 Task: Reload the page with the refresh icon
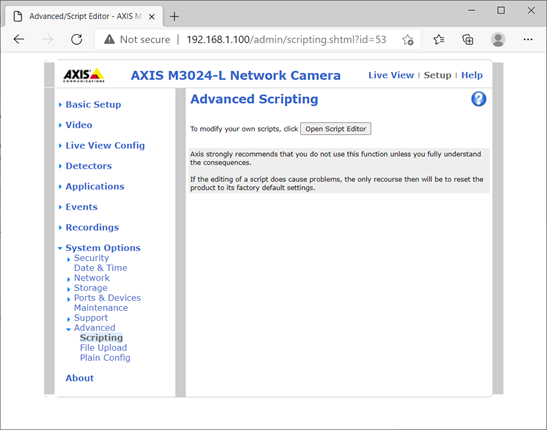[76, 39]
